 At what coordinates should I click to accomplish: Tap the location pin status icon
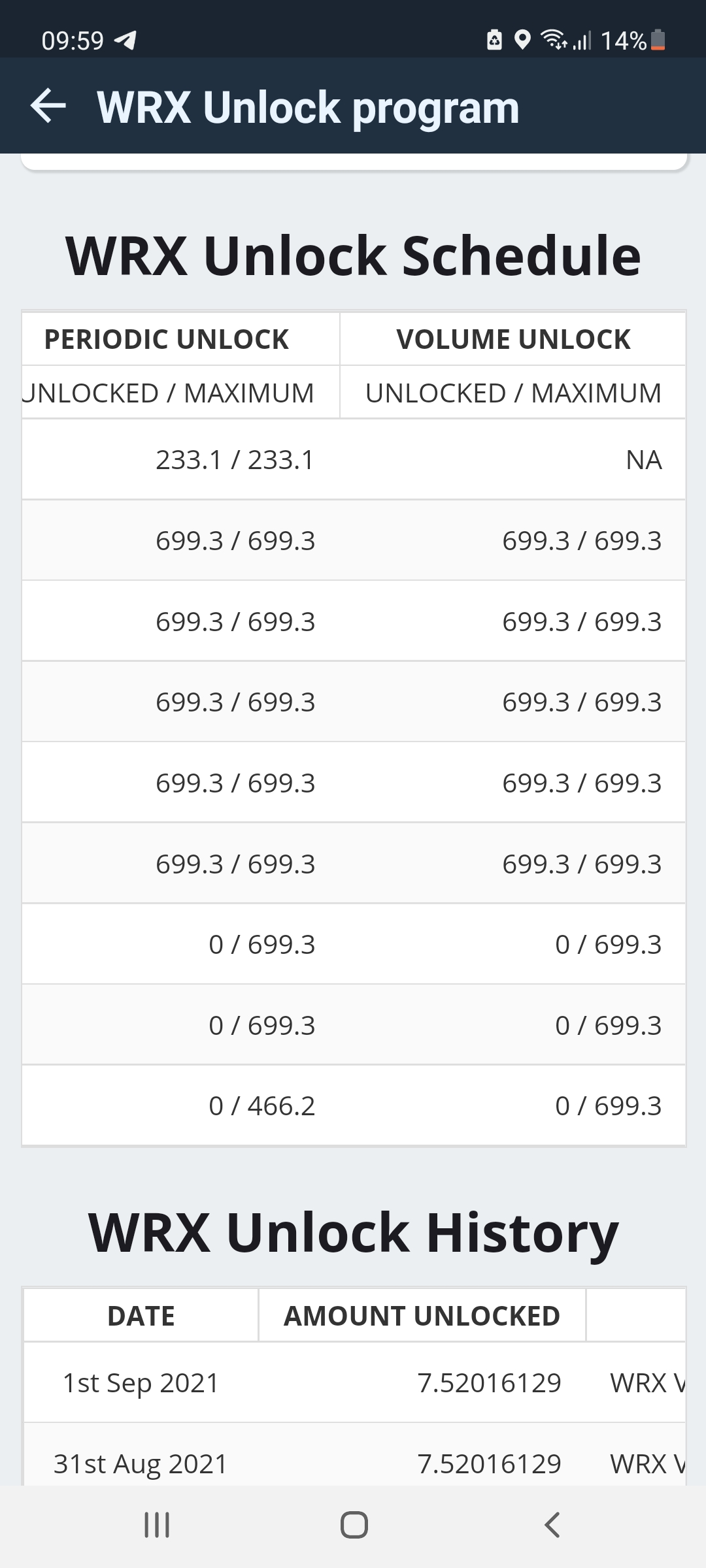pyautogui.click(x=522, y=41)
